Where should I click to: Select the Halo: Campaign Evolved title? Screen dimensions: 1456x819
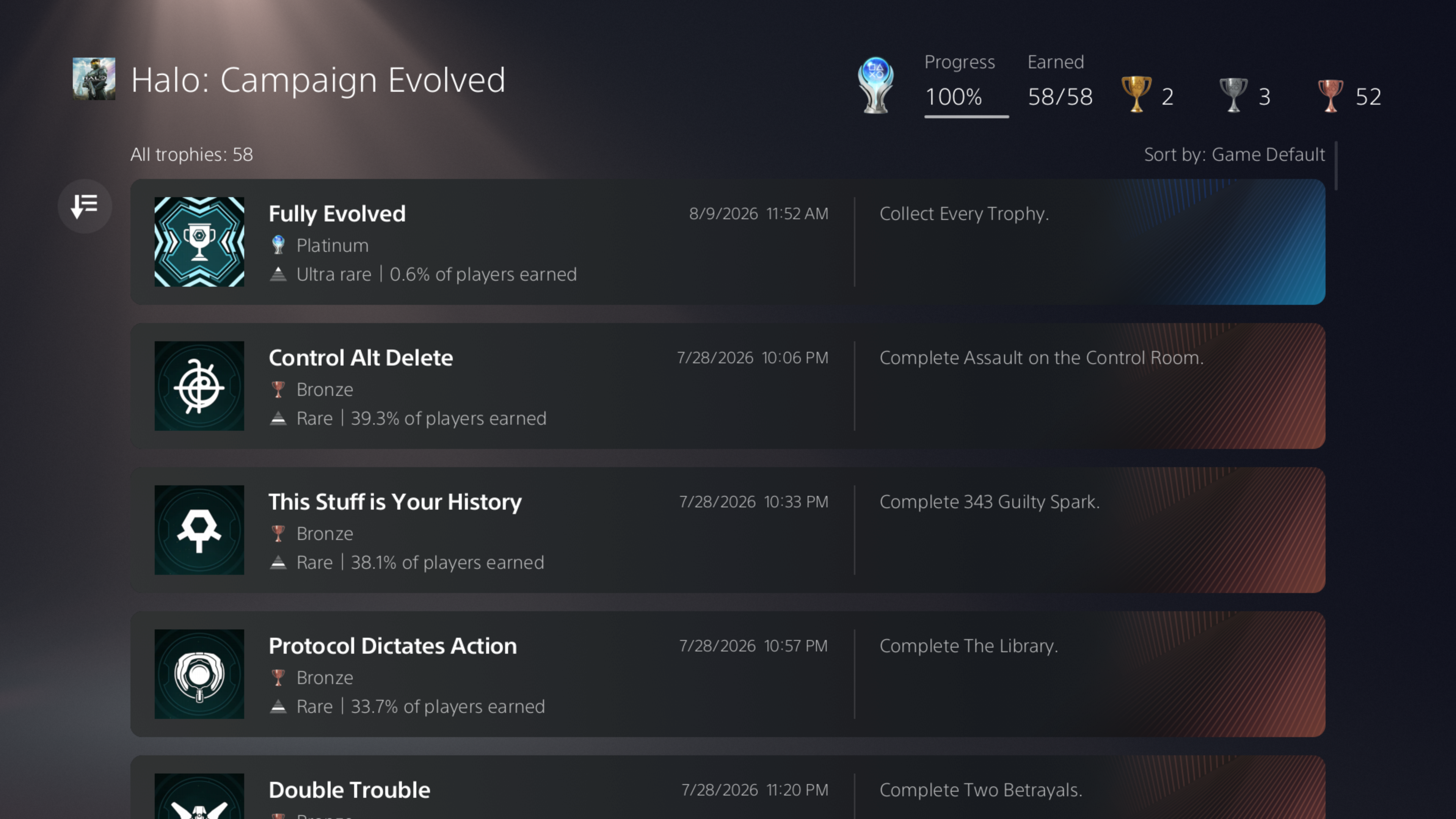(318, 80)
